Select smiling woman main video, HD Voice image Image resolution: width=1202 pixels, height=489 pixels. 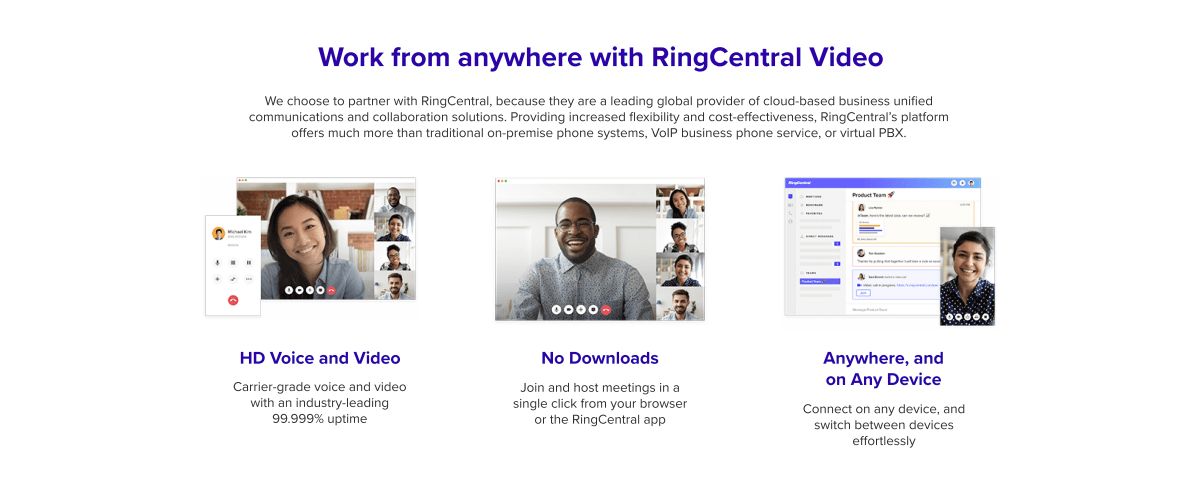pyautogui.click(x=305, y=241)
